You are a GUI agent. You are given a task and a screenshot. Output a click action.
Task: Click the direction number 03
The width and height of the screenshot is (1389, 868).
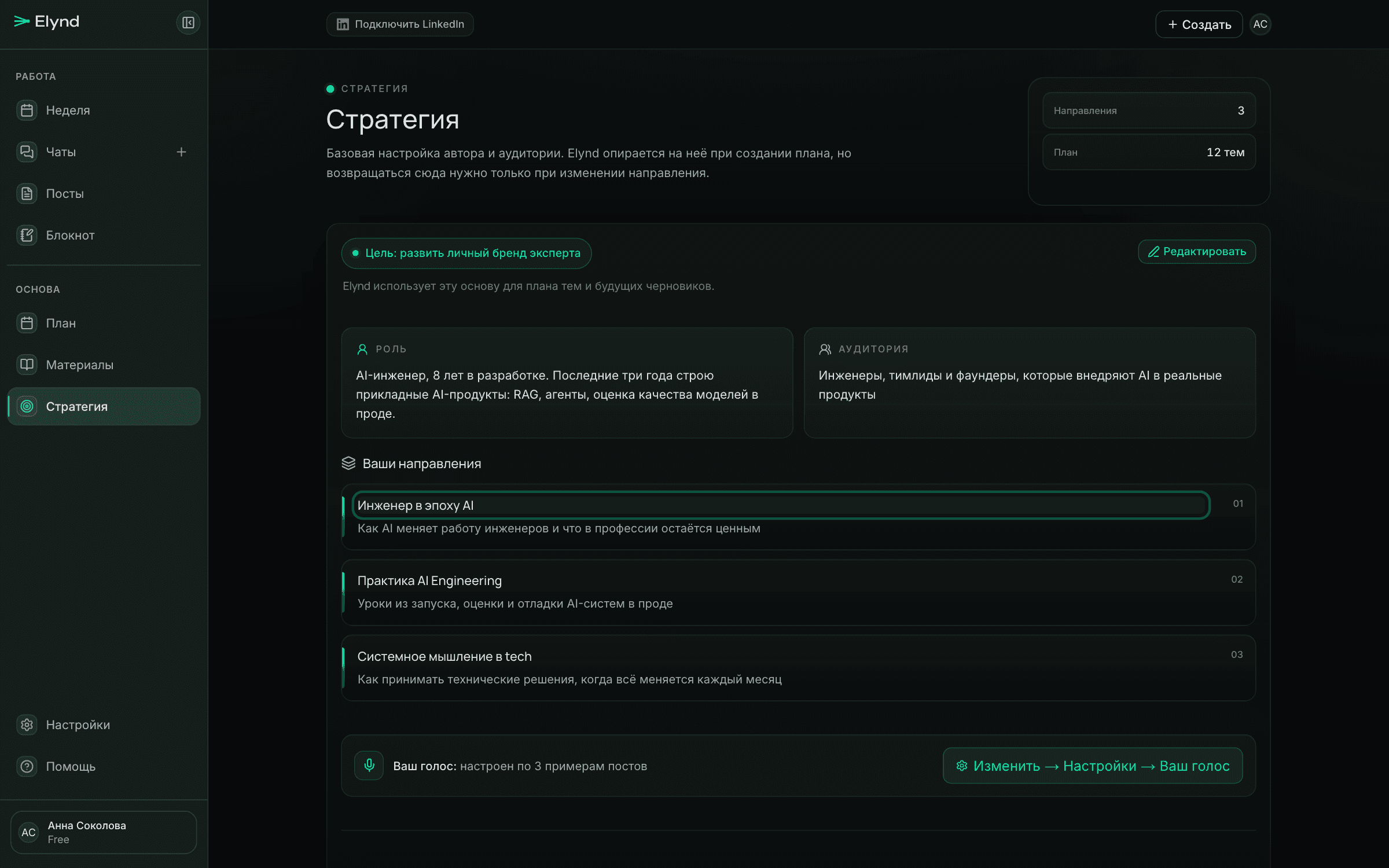tap(1237, 654)
